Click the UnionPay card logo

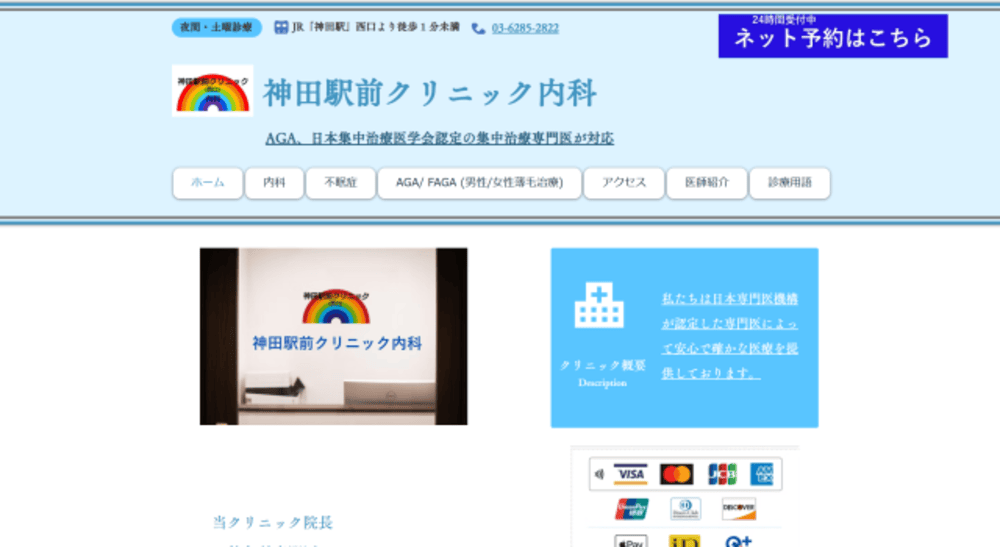tap(631, 509)
